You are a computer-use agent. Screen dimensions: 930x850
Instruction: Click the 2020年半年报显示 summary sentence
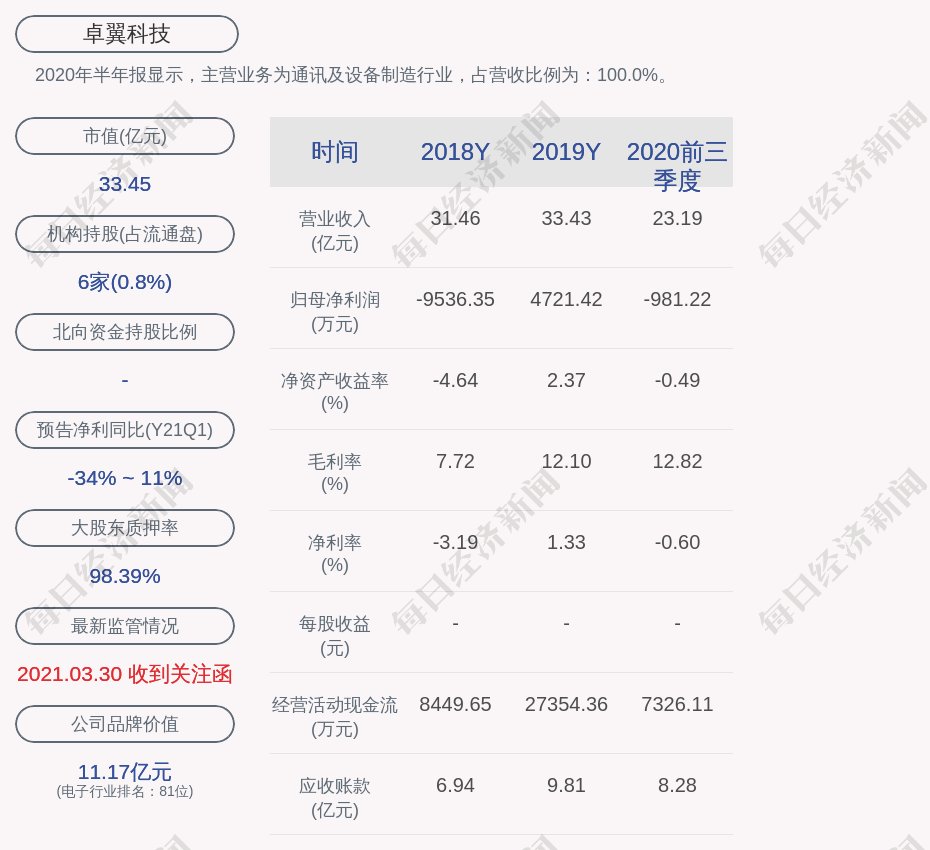click(352, 75)
